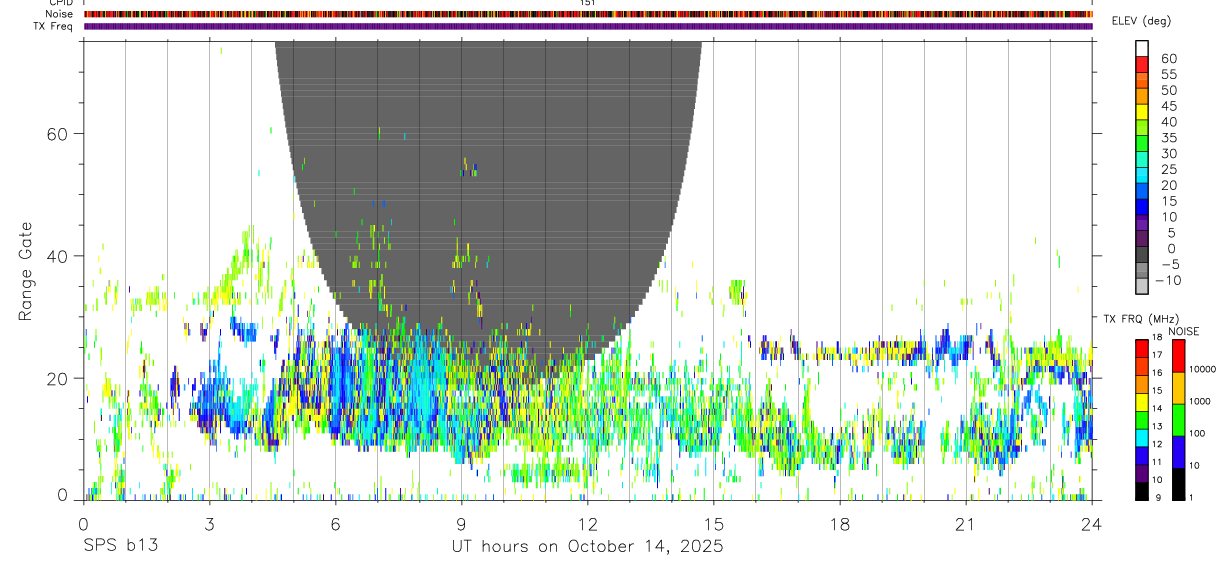Click the white top segment of the ELEV colorbar

pos(1142,49)
